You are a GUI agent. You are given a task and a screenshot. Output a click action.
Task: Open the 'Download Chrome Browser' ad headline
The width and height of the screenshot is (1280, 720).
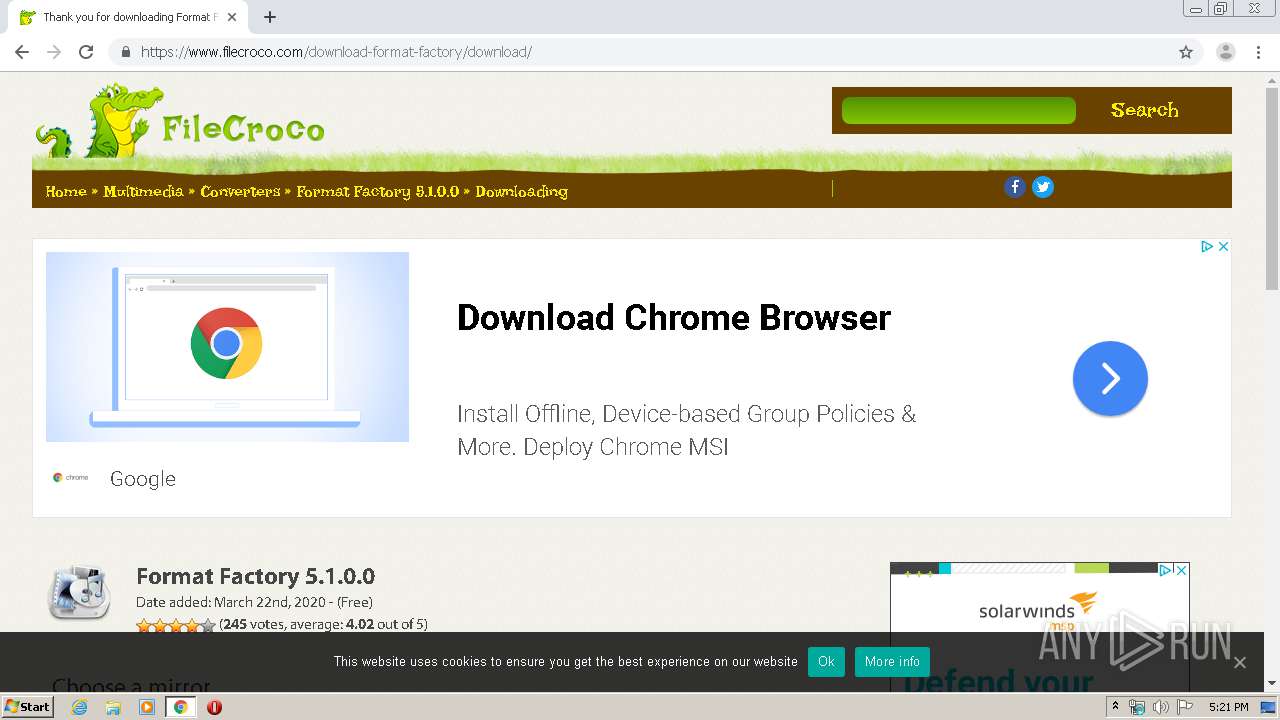673,318
